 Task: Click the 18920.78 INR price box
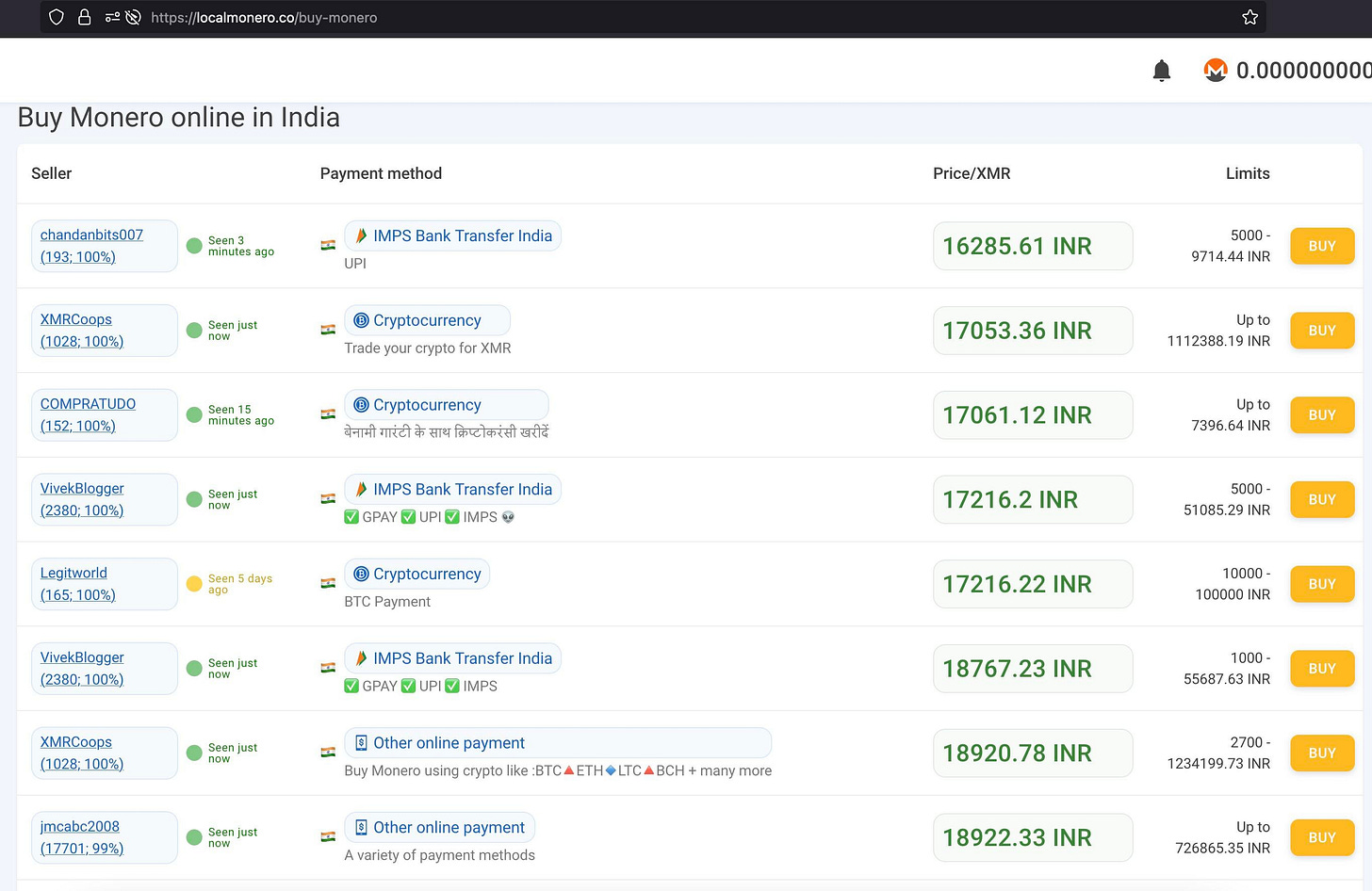[x=1033, y=753]
